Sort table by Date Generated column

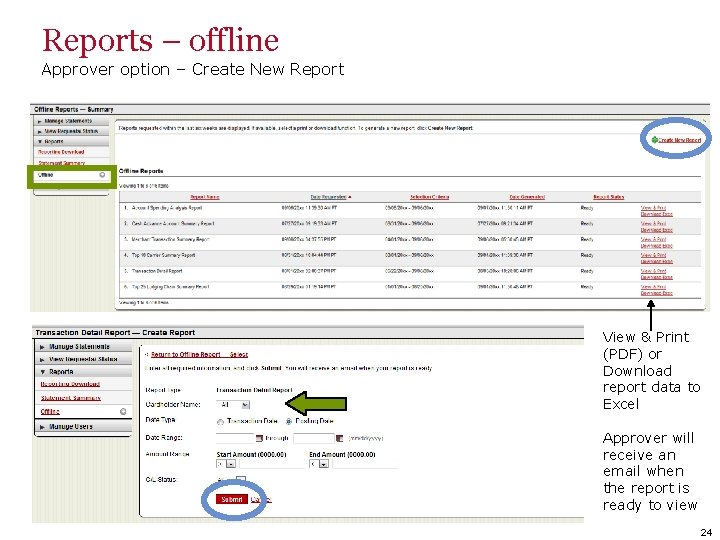click(x=527, y=197)
